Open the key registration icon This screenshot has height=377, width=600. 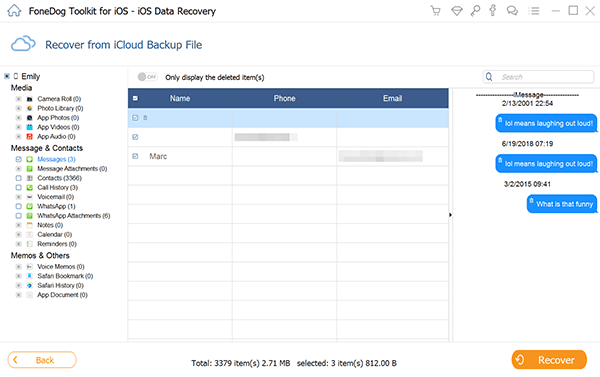click(475, 11)
